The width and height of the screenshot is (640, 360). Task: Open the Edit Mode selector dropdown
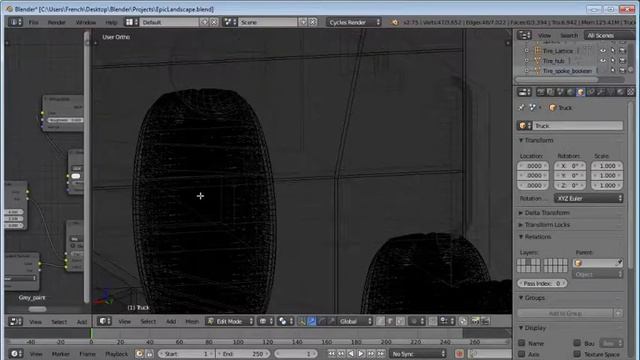(230, 321)
